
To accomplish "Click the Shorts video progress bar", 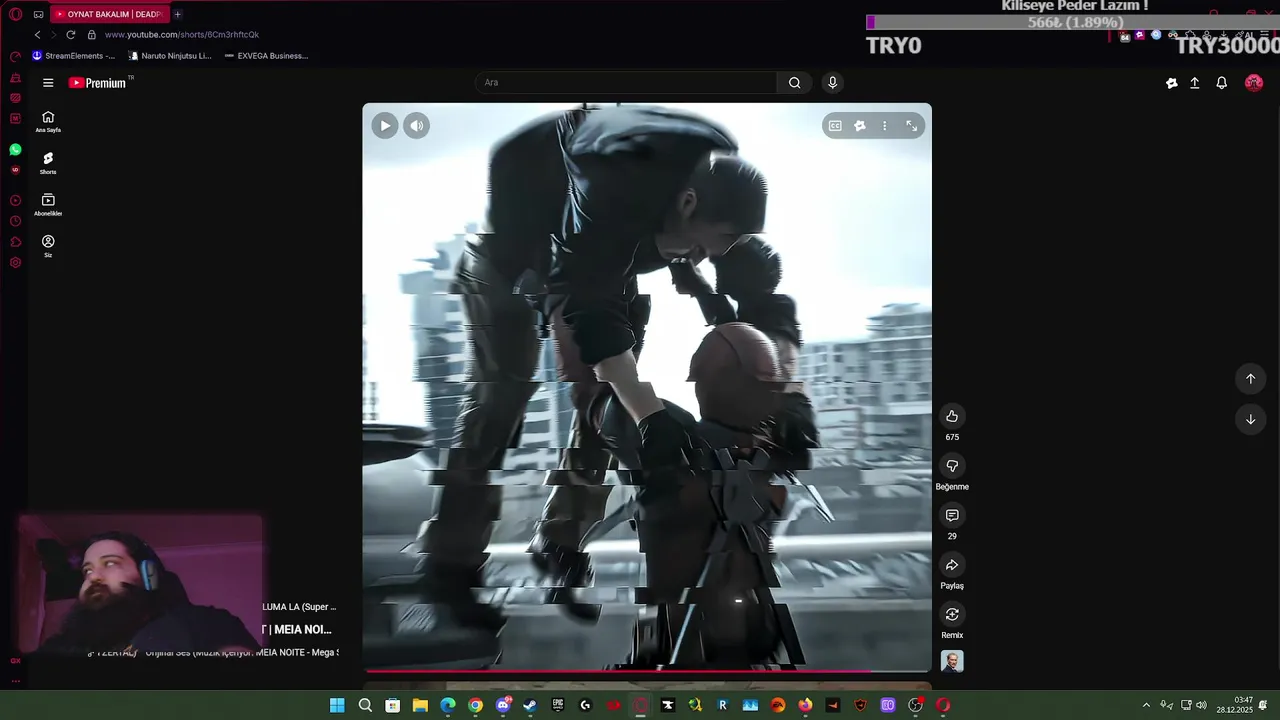I will [x=647, y=671].
